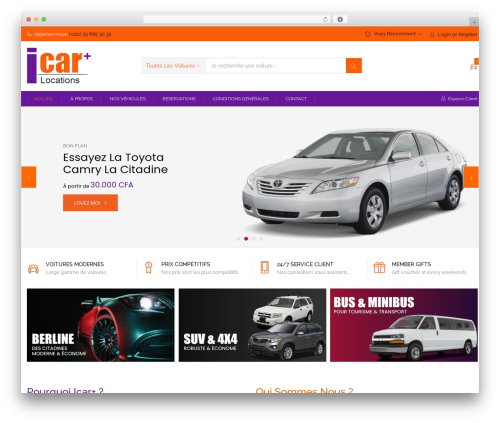
Task: Select the first slider pagination dot
Action: [238, 239]
